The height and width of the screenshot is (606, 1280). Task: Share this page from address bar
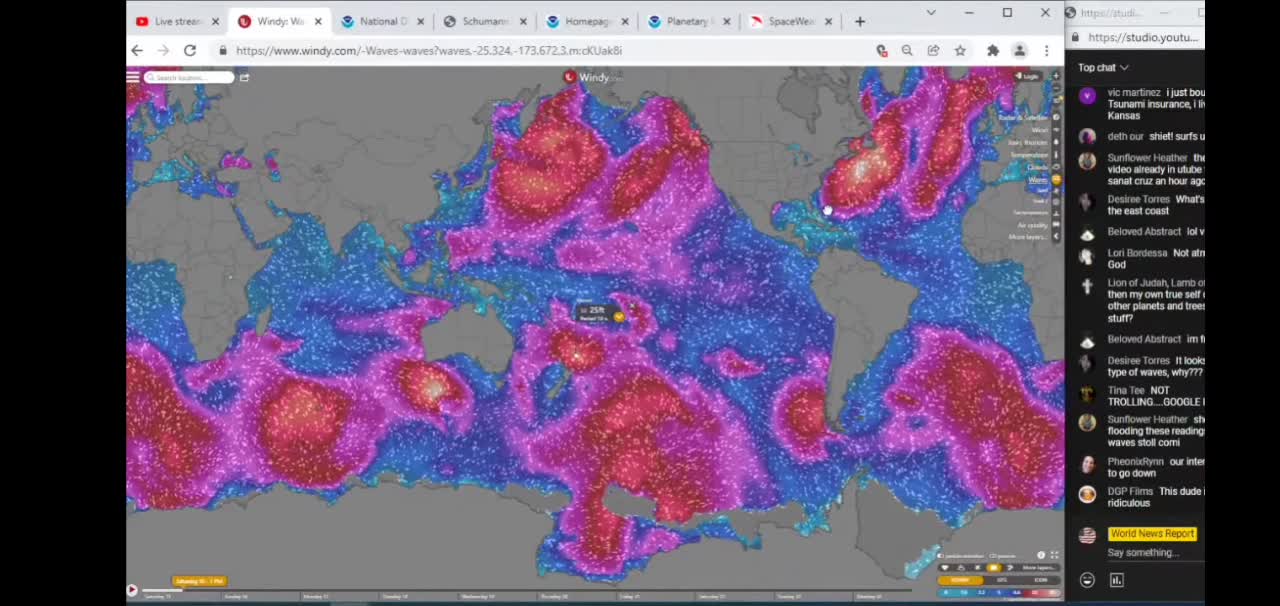pos(933,50)
